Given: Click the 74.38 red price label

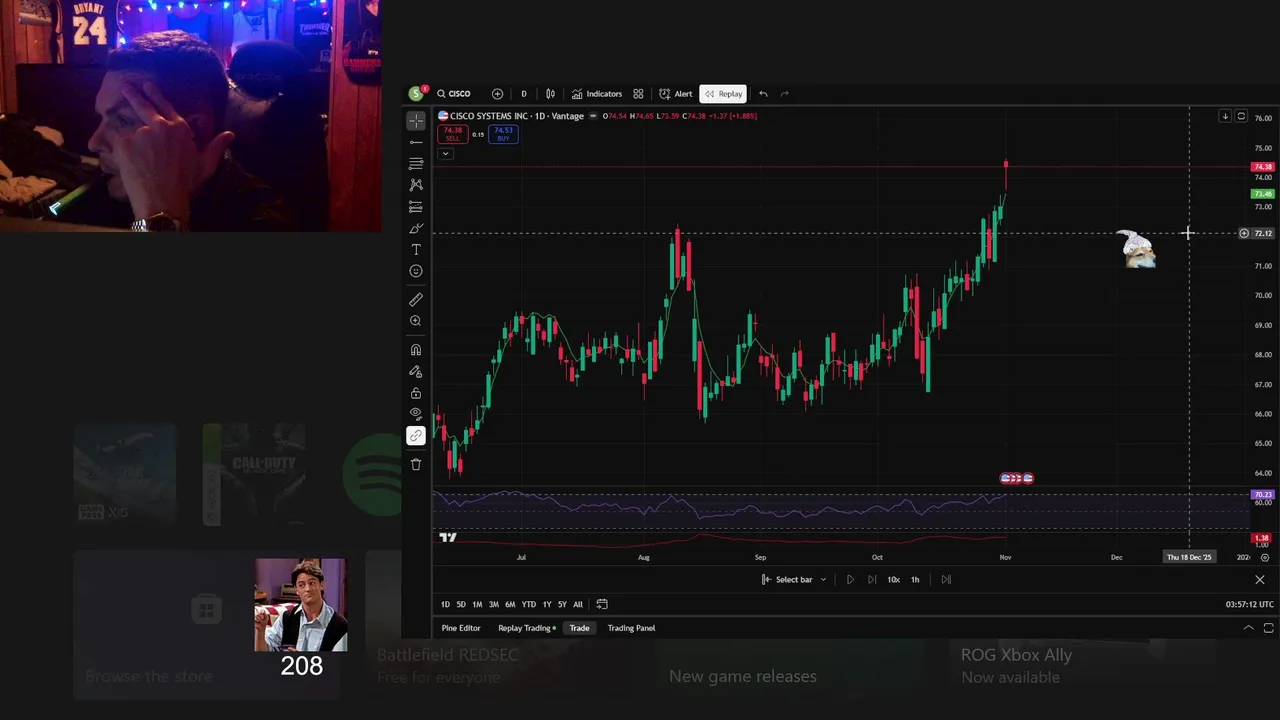Looking at the screenshot, I should pos(1263,167).
